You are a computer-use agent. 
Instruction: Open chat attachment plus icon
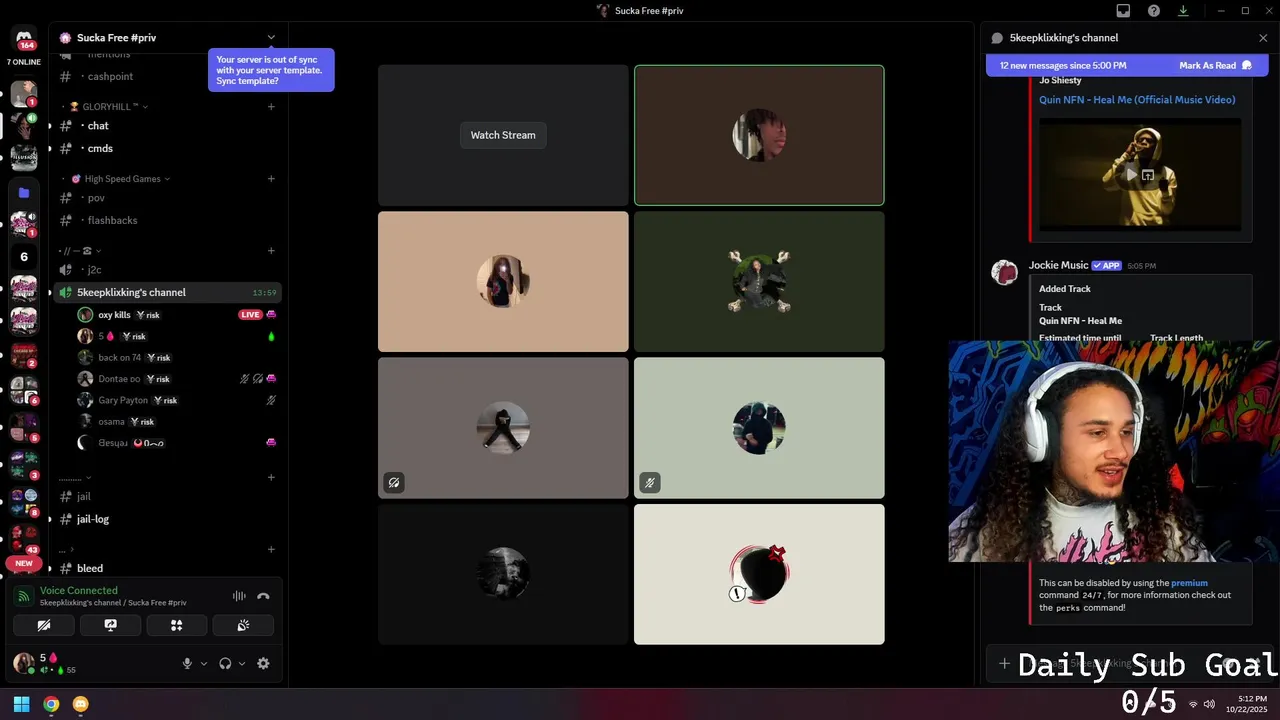(x=1004, y=663)
